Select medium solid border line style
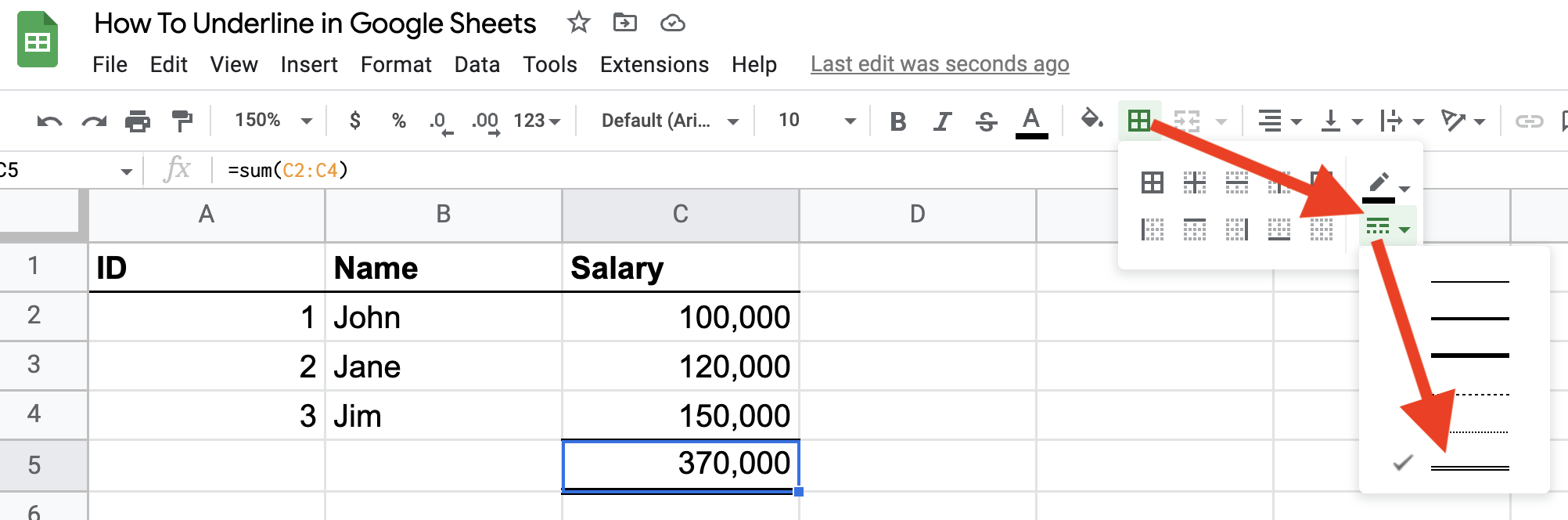 [1469, 318]
